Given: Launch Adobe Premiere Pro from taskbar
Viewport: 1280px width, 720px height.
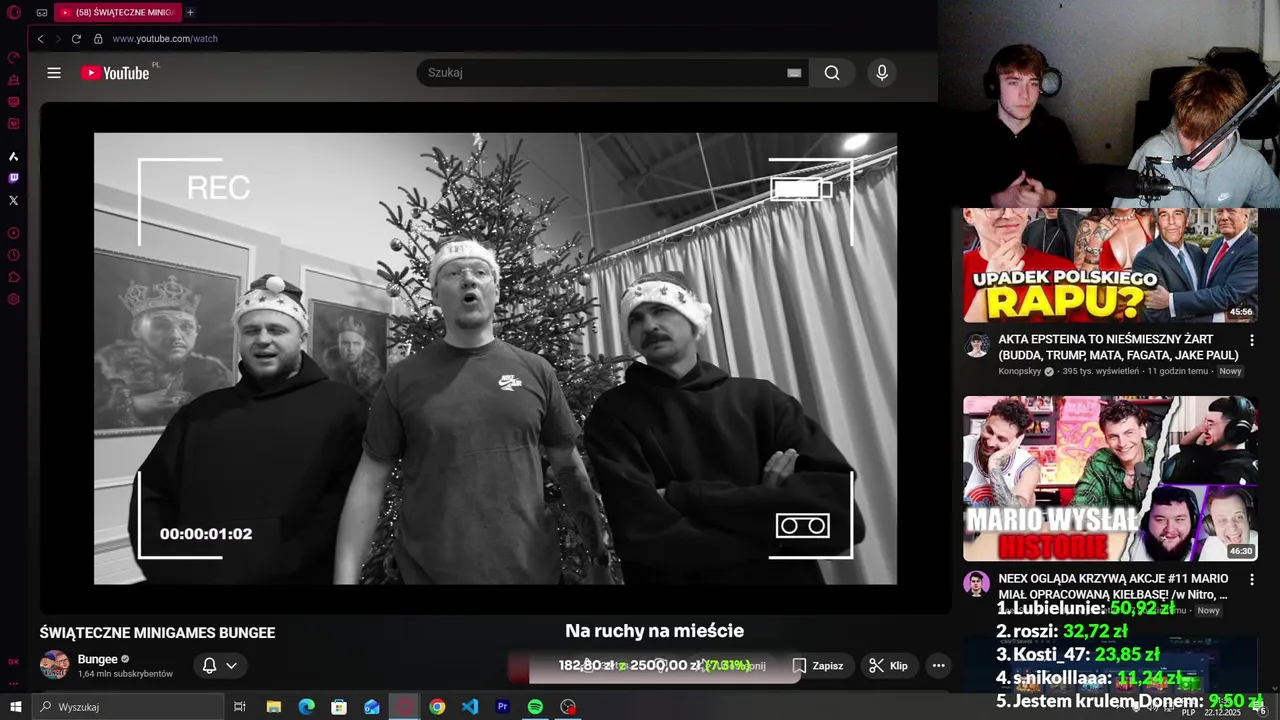Looking at the screenshot, I should [503, 707].
